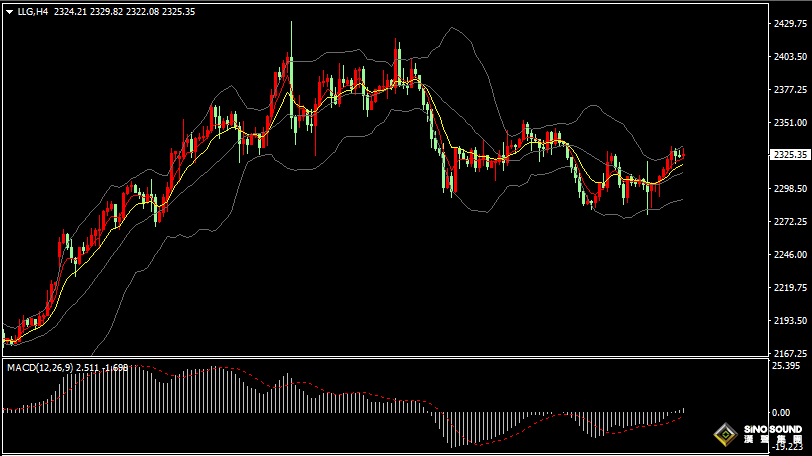Click the triangle arrow before LLG,H4

(9, 11)
